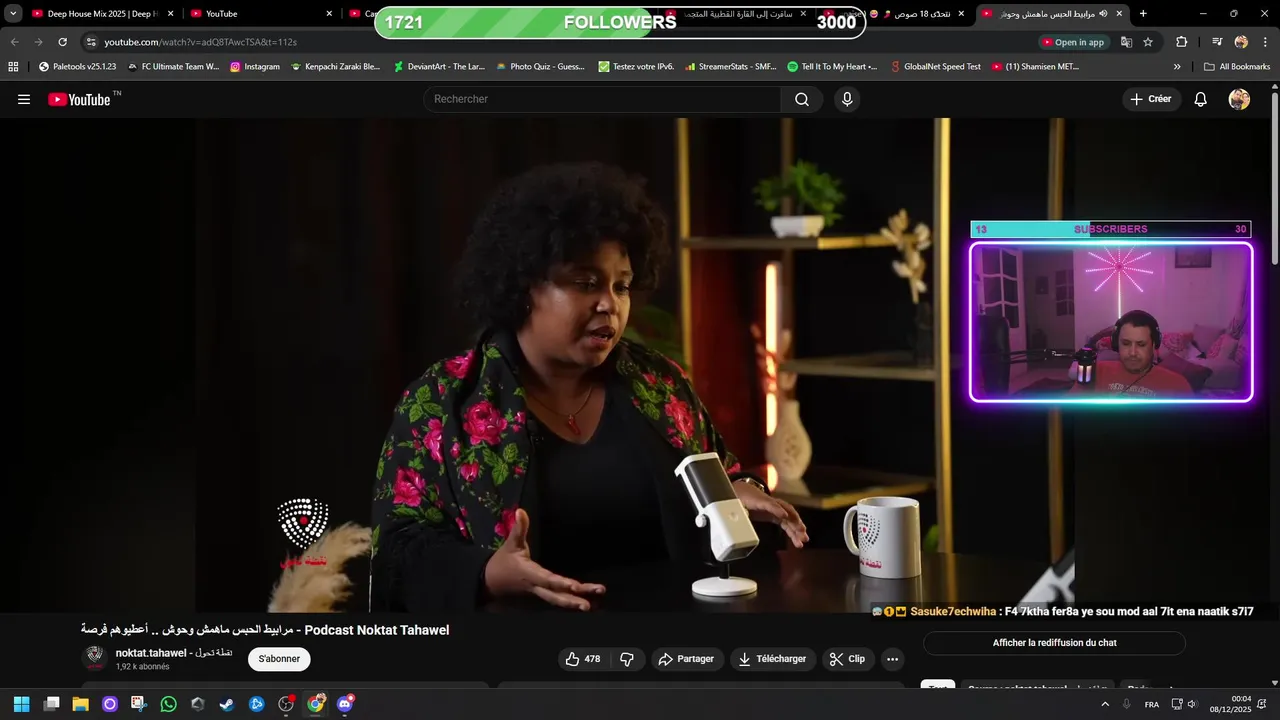
Task: Open Windows Start menu
Action: click(21, 704)
